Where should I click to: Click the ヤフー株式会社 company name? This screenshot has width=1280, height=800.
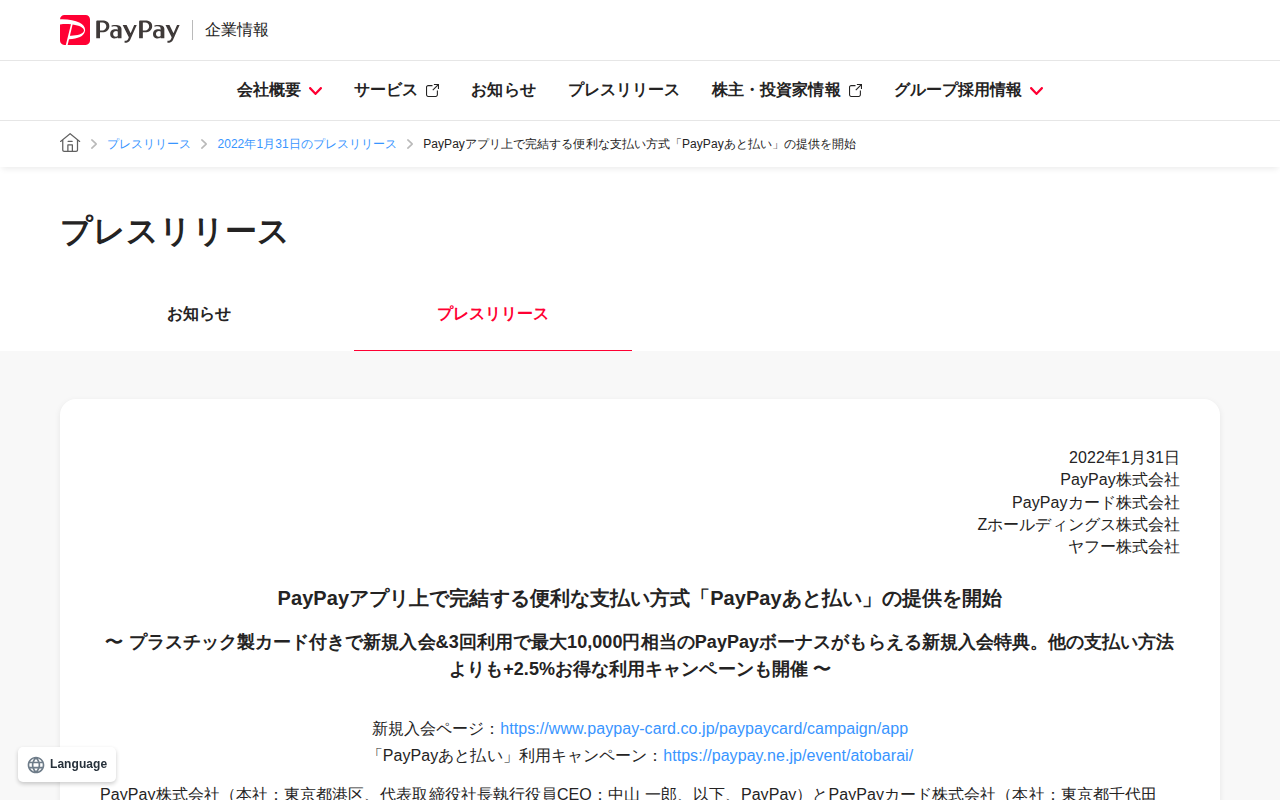click(x=1124, y=547)
